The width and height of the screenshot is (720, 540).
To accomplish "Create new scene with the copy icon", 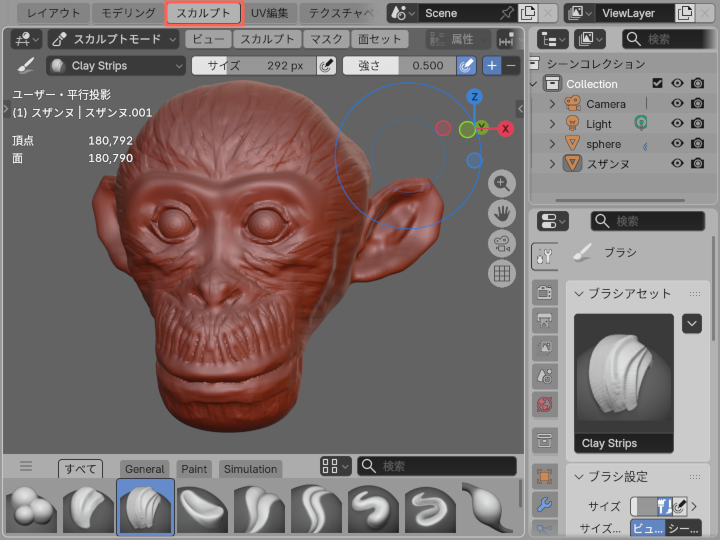I will click(528, 13).
